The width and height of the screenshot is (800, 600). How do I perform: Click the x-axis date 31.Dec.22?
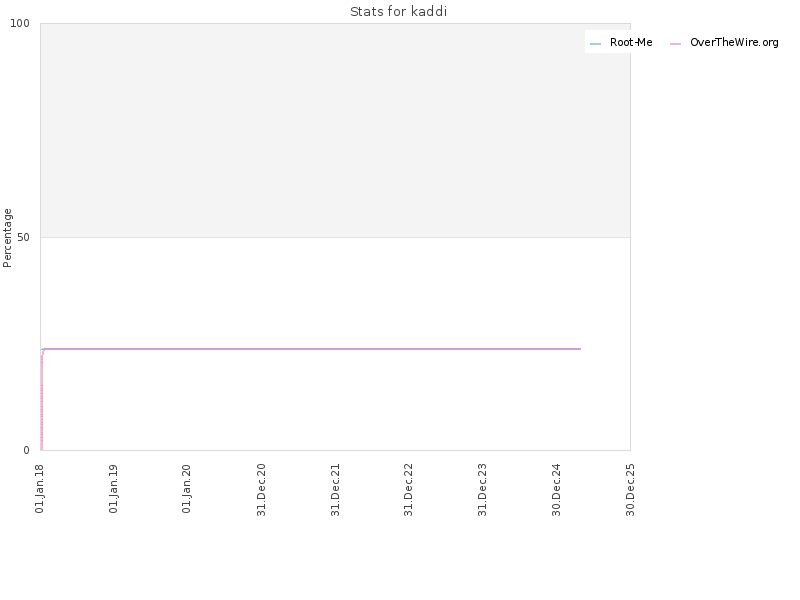pos(409,490)
